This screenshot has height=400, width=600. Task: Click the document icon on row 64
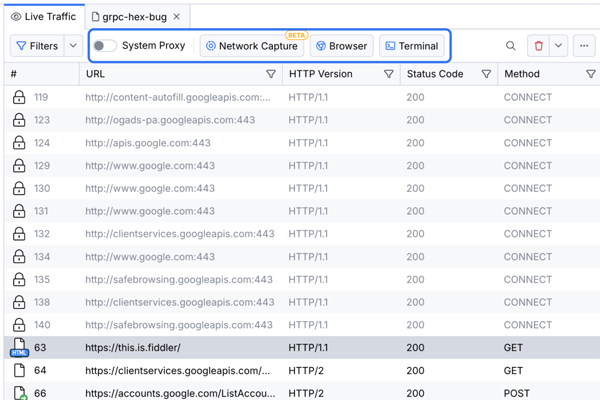(19, 371)
